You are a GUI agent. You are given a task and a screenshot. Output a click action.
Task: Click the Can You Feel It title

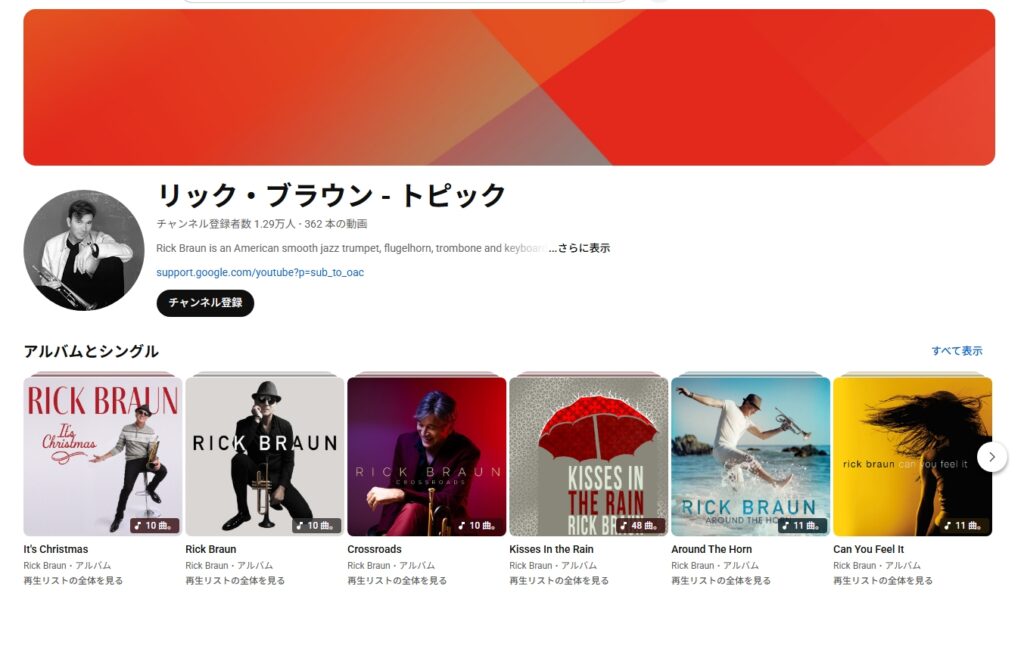869,549
